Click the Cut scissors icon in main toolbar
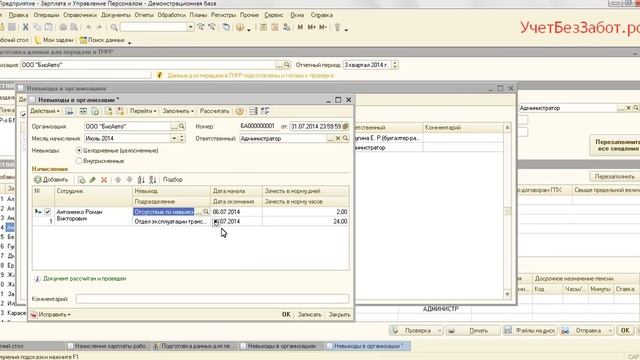 coord(25,27)
